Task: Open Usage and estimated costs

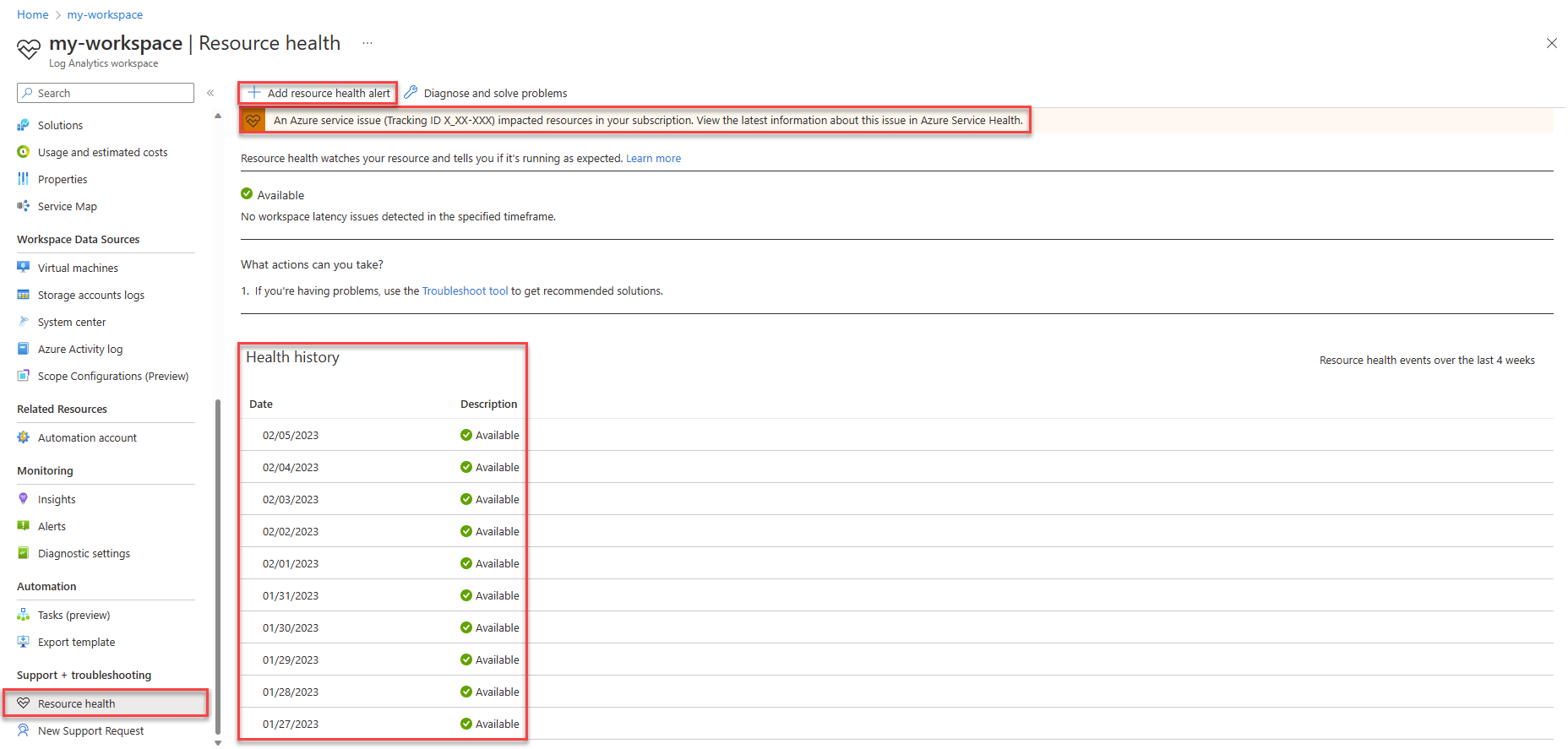Action: 102,152
